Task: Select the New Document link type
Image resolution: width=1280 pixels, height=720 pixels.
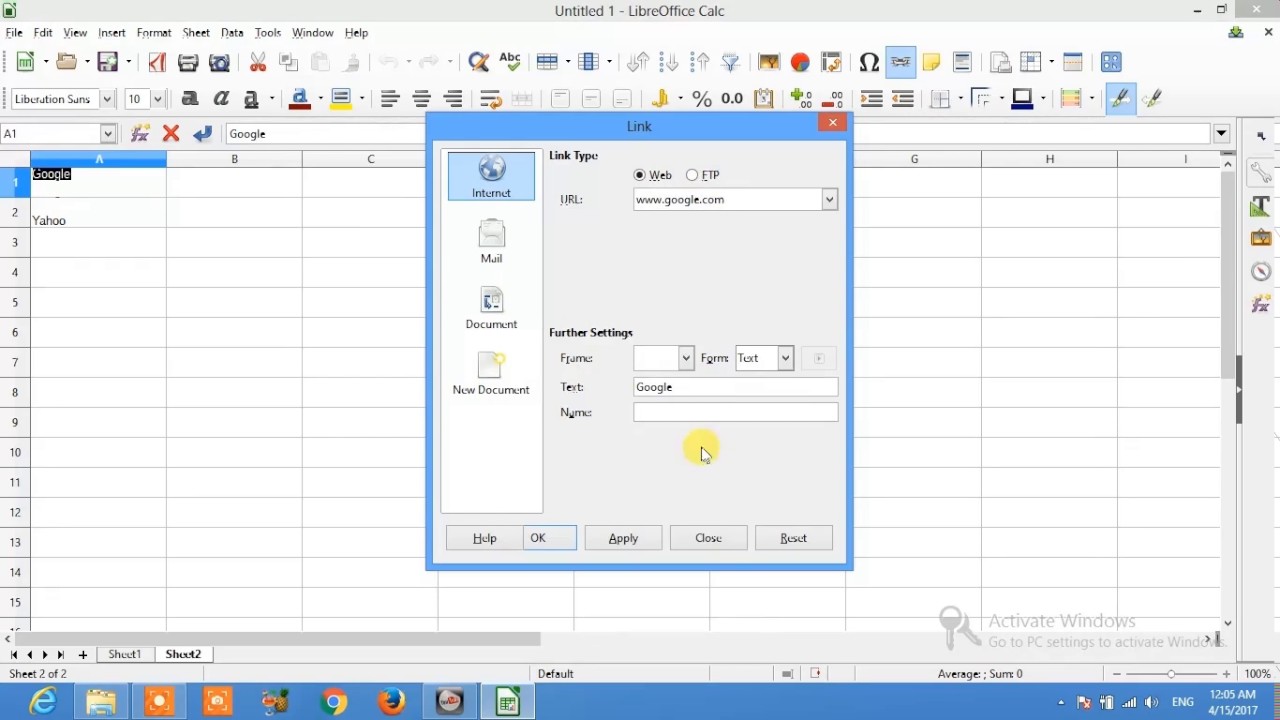Action: click(x=491, y=374)
